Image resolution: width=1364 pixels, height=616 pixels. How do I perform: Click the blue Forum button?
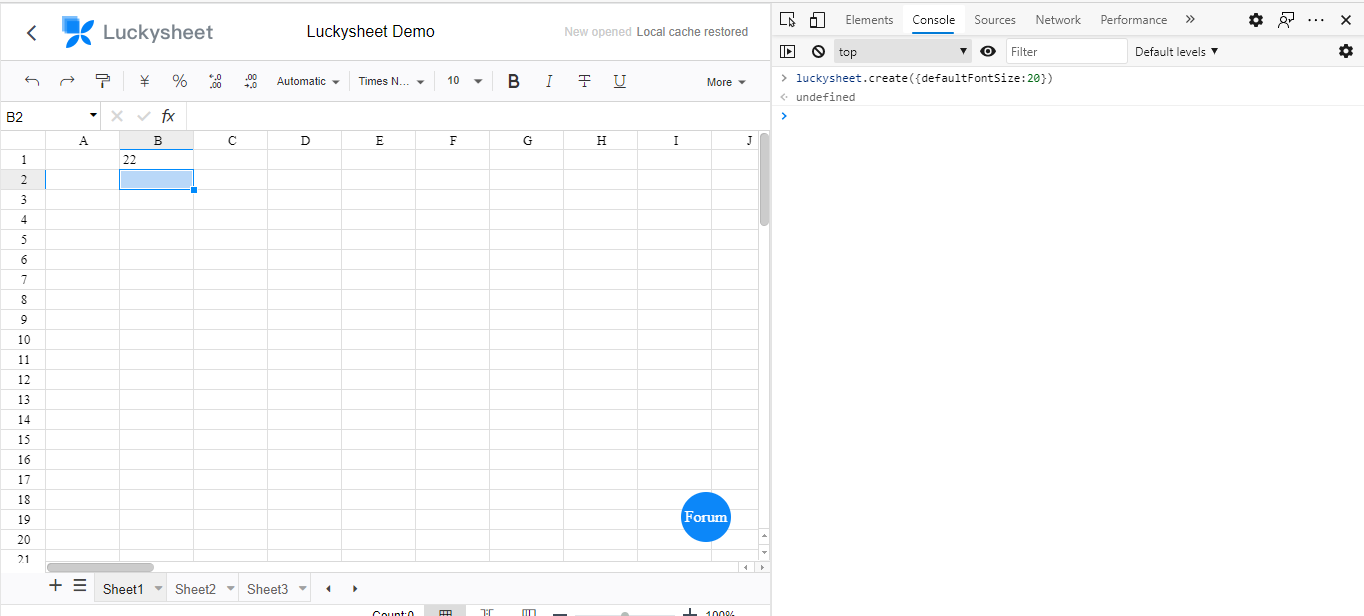coord(706,517)
